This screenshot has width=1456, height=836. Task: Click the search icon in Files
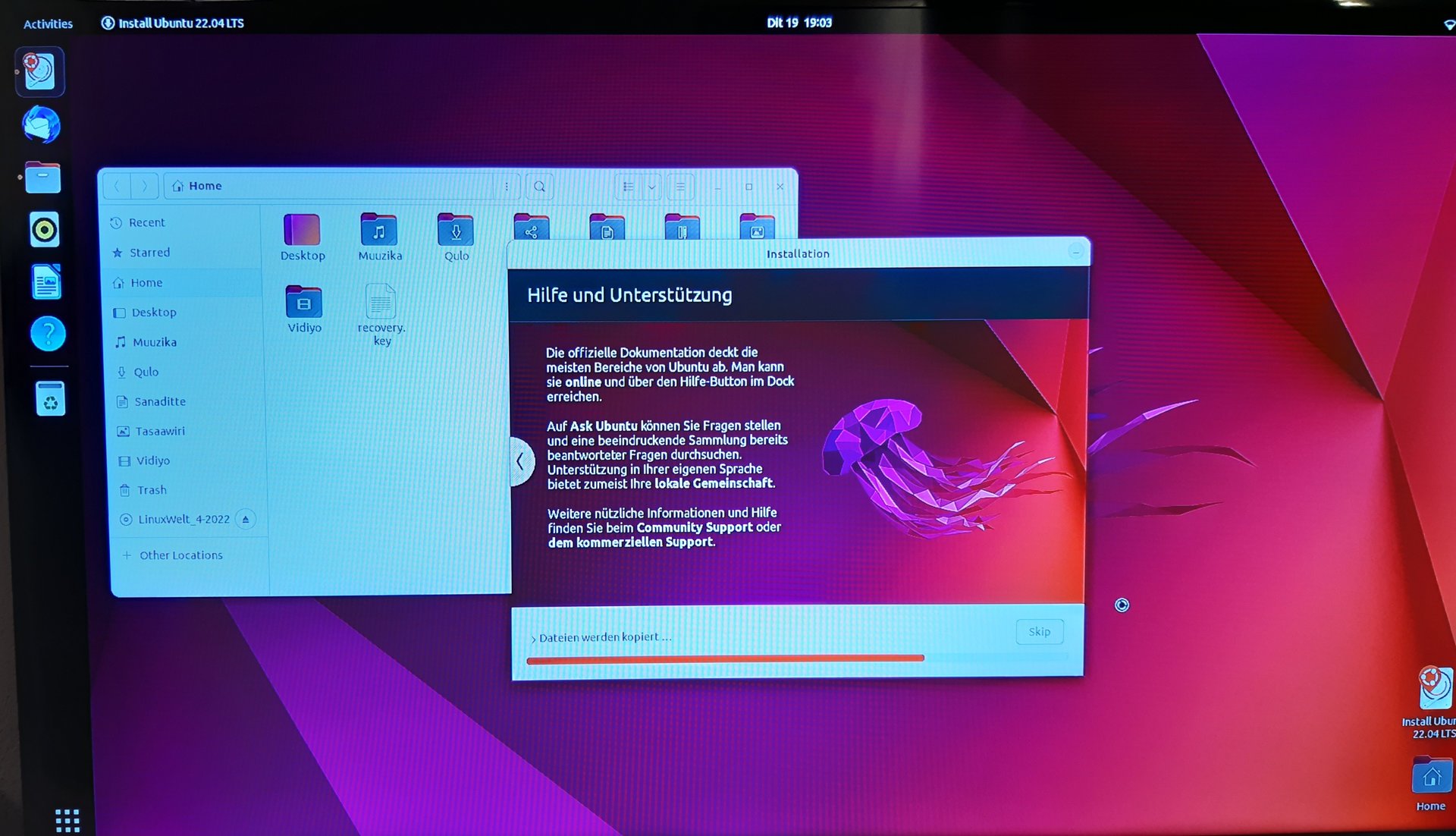[539, 187]
